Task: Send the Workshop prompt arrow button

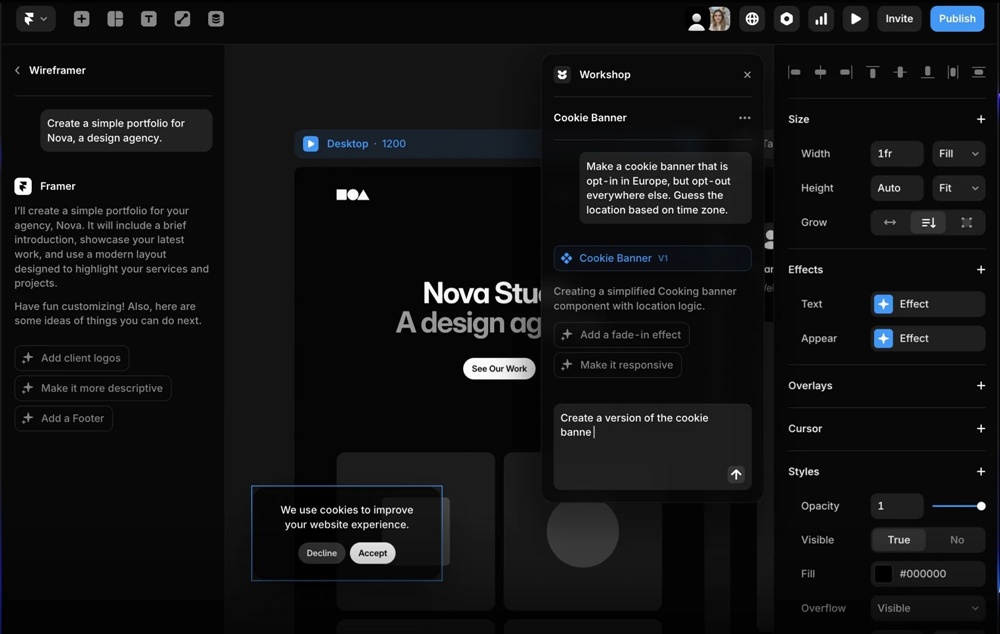Action: [736, 475]
